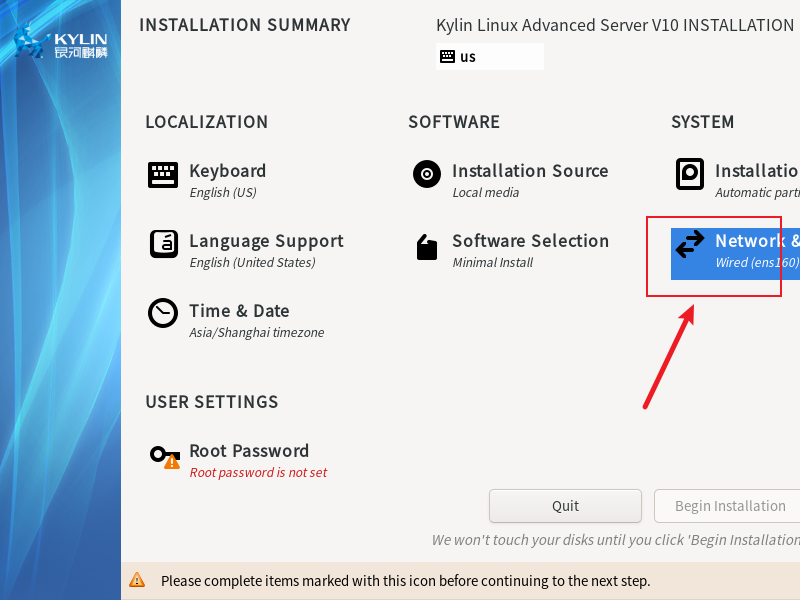Click the warning message in bottom bar
The height and width of the screenshot is (600, 800).
pyautogui.click(x=405, y=581)
